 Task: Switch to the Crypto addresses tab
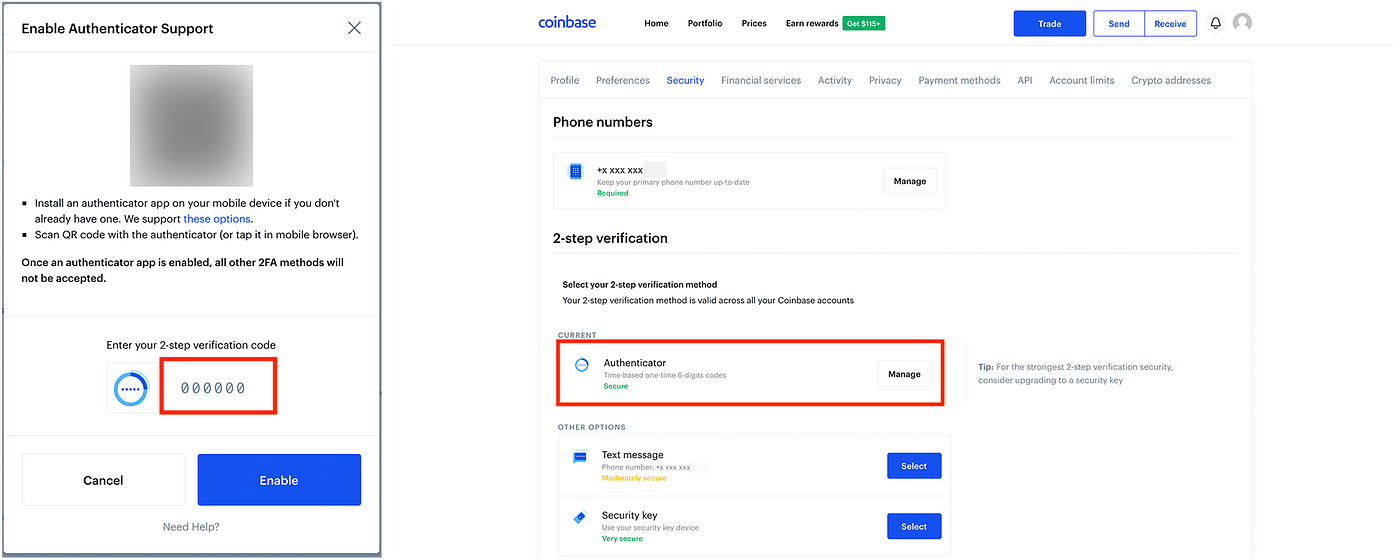[1171, 80]
